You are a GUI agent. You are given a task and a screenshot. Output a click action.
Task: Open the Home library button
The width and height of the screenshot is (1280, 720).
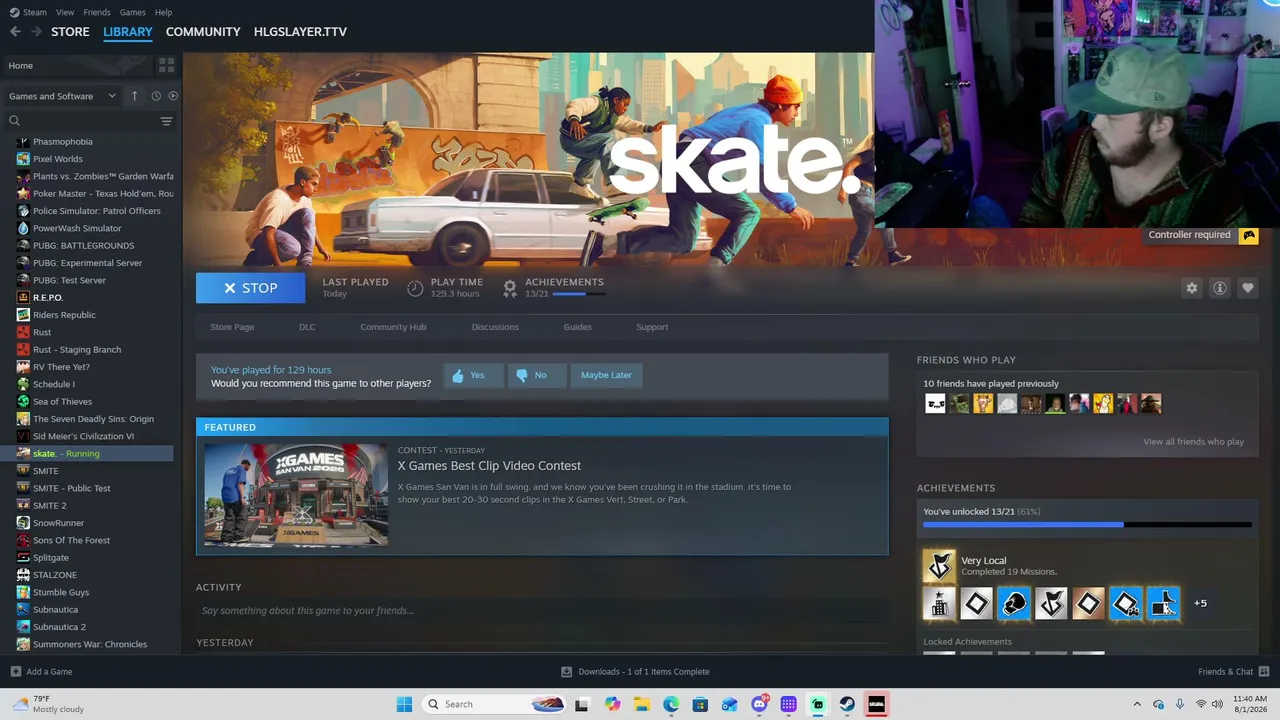(77, 65)
